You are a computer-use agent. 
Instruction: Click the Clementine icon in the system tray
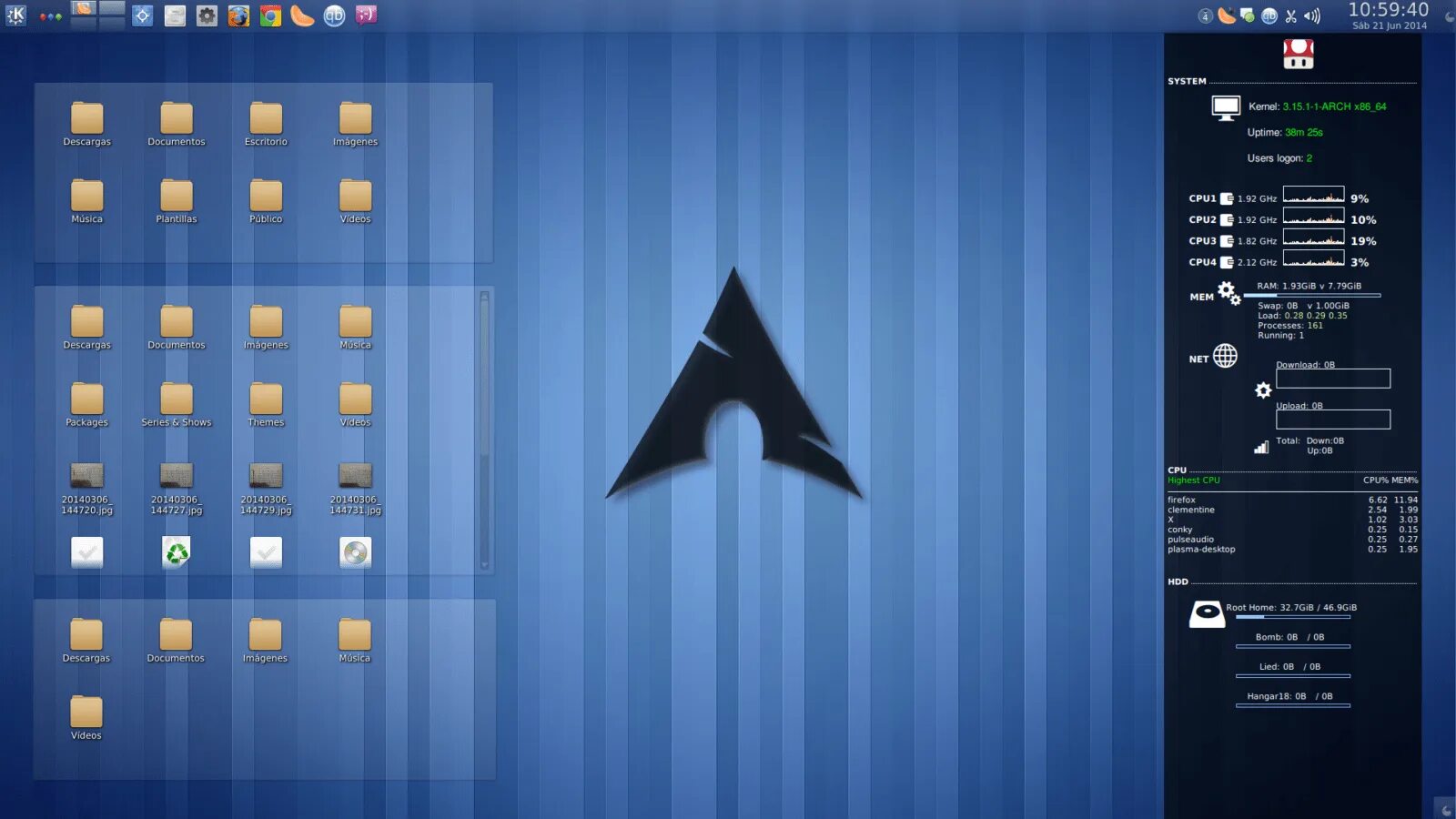tap(1227, 15)
